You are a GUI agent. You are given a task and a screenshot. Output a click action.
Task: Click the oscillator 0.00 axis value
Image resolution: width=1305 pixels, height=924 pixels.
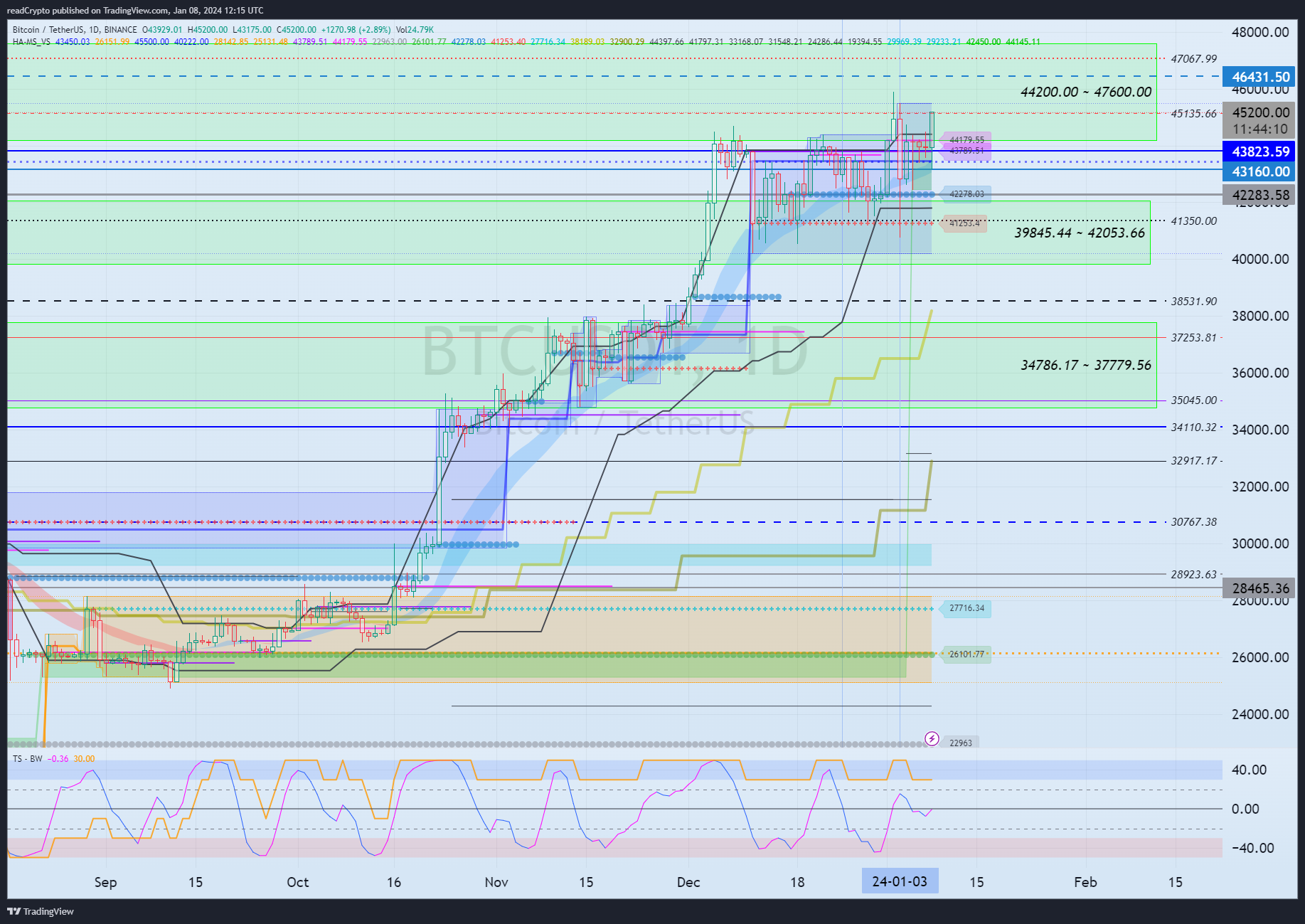coord(1245,809)
